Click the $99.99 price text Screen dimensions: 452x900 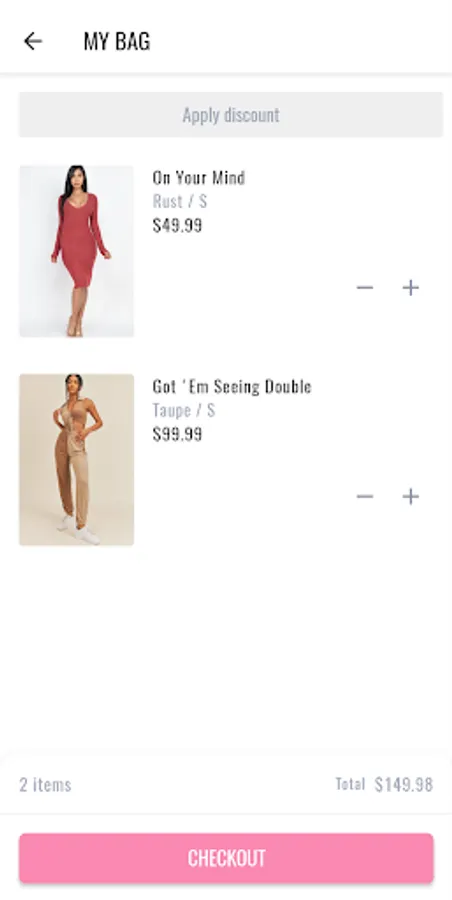pyautogui.click(x=177, y=435)
